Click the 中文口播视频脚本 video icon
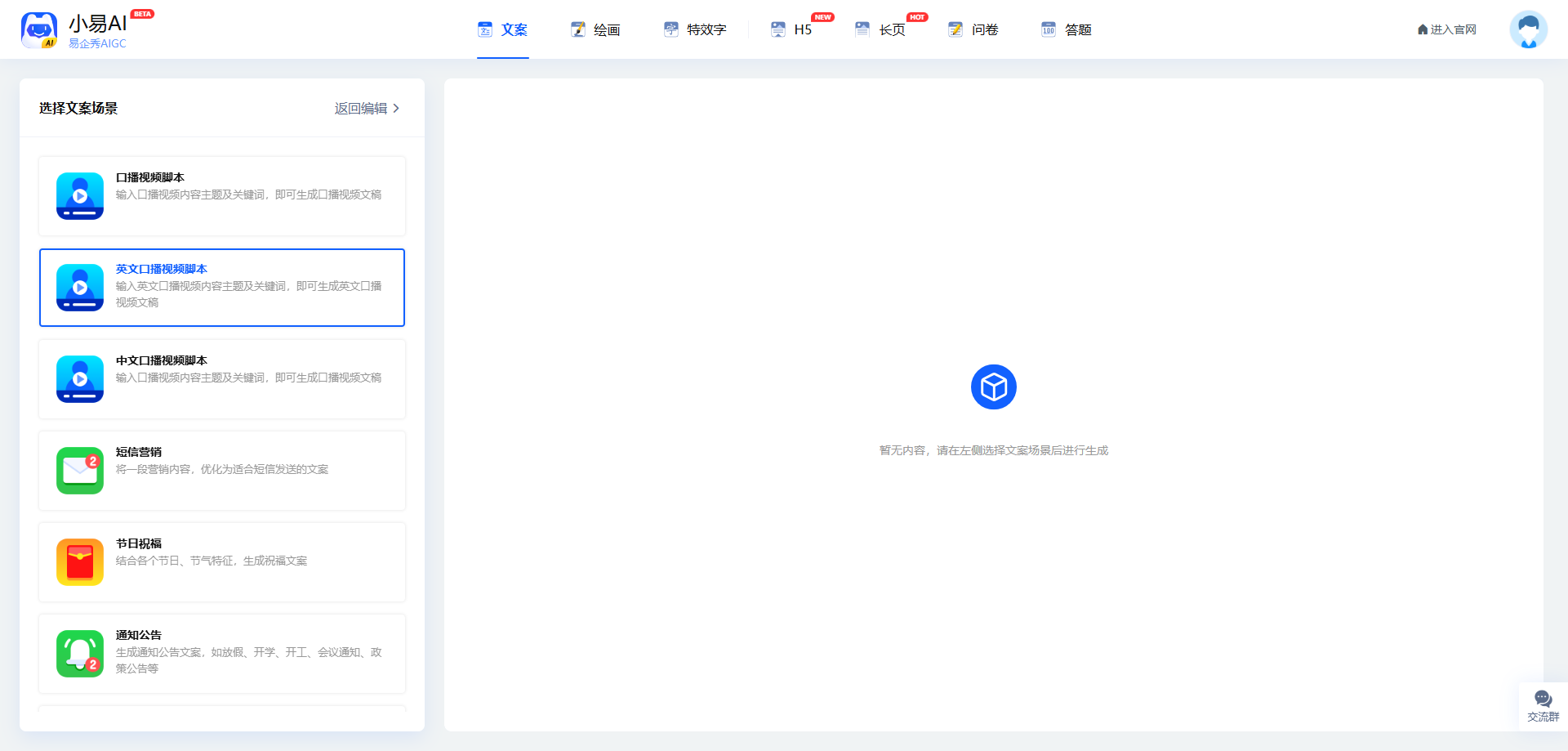Image resolution: width=1568 pixels, height=751 pixels. click(80, 379)
